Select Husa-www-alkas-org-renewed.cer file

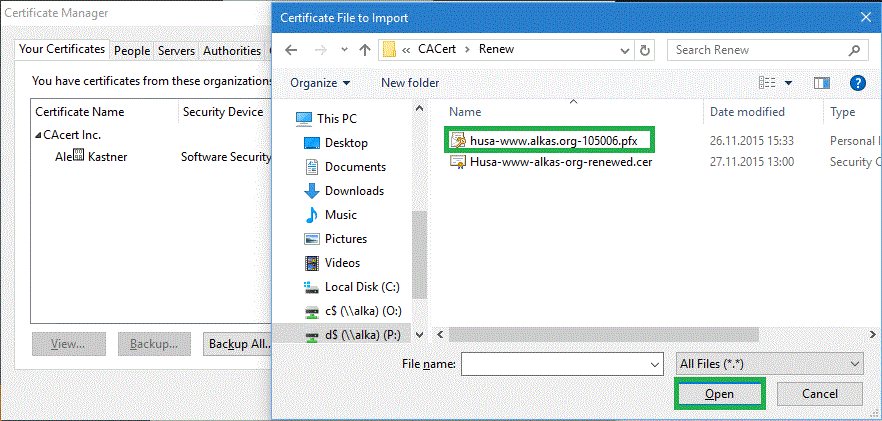pos(560,161)
